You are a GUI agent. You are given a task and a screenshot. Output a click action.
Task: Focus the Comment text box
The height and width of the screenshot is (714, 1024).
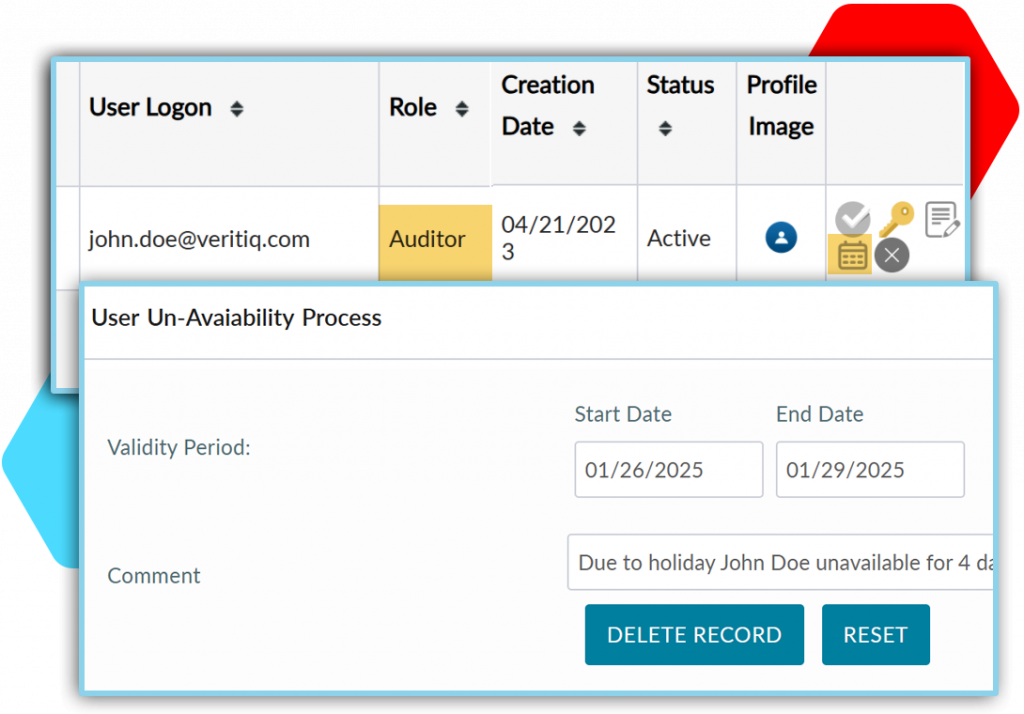tap(780, 563)
